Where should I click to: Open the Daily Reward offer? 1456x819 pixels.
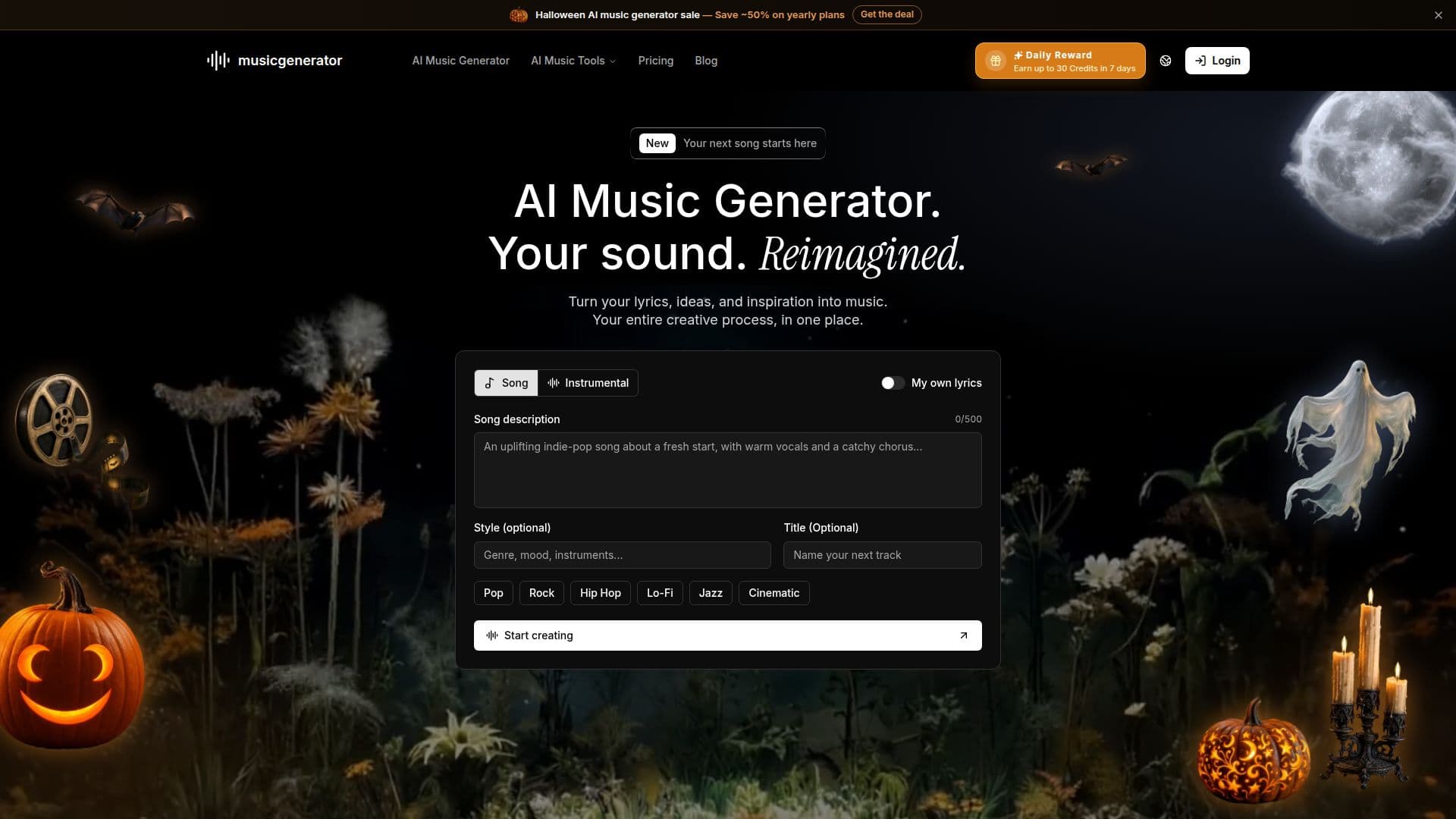pos(1060,61)
